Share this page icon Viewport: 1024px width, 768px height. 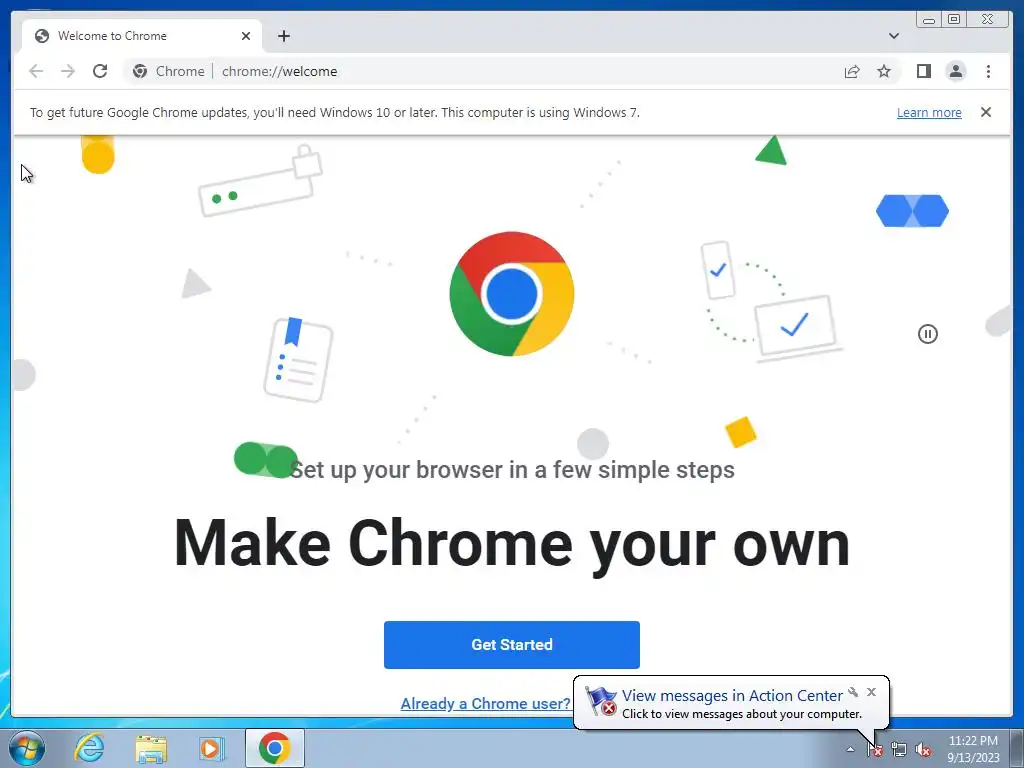pos(852,71)
